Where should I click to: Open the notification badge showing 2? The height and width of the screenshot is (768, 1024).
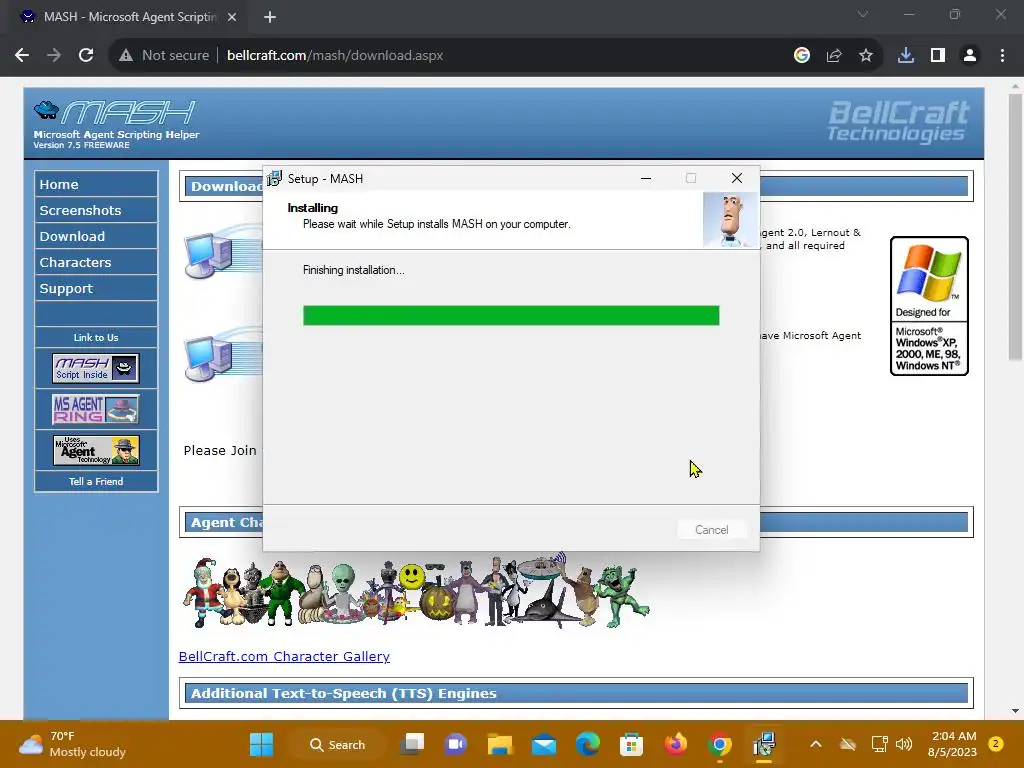[x=996, y=744]
